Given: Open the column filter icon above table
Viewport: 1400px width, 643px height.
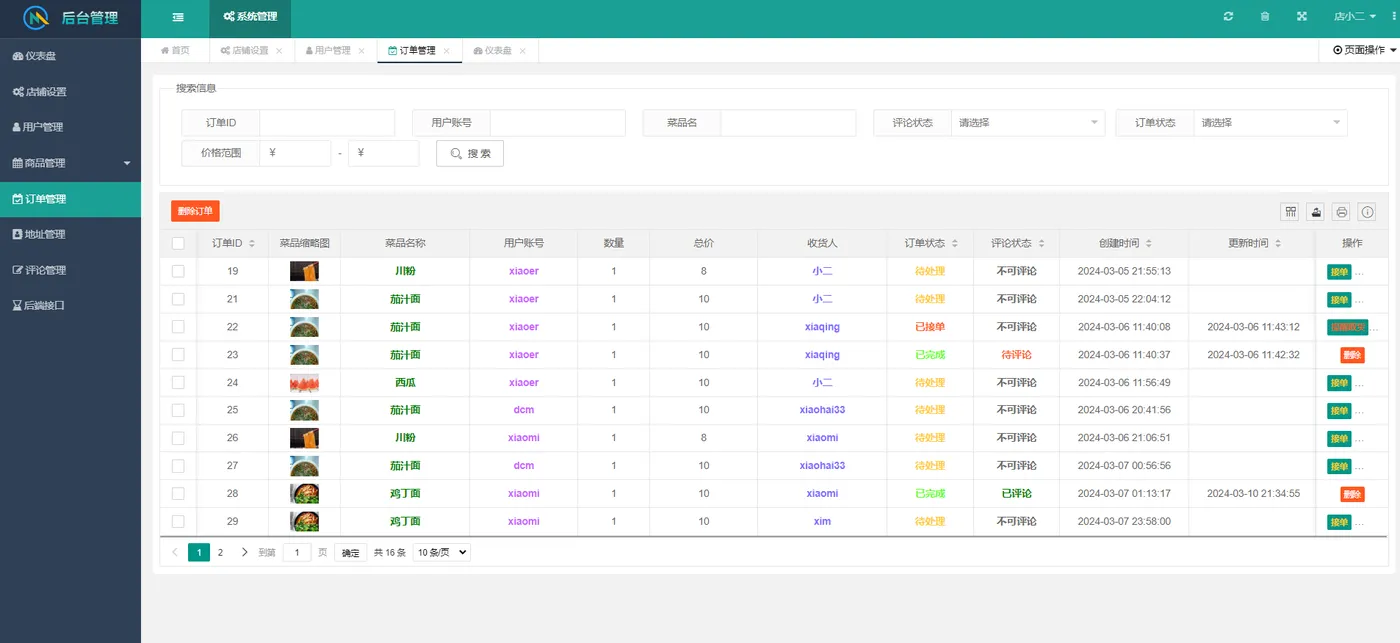Looking at the screenshot, I should click(1291, 212).
